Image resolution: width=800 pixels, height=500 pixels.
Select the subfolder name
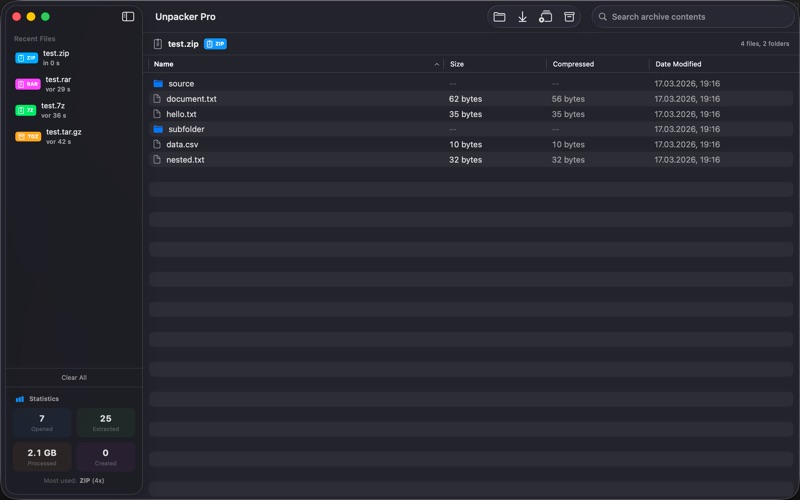tap(186, 129)
